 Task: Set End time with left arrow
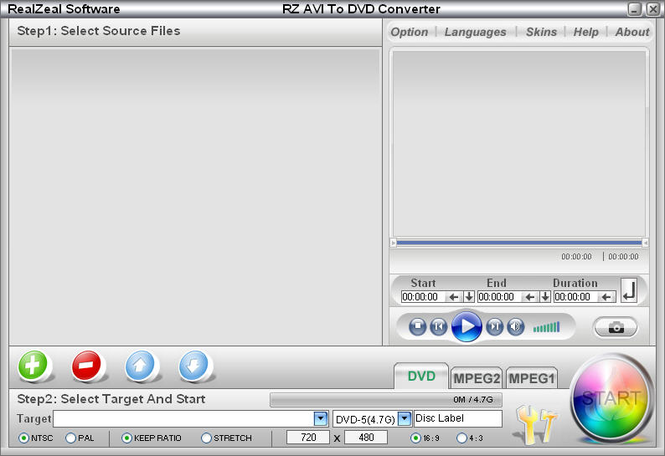pos(530,297)
